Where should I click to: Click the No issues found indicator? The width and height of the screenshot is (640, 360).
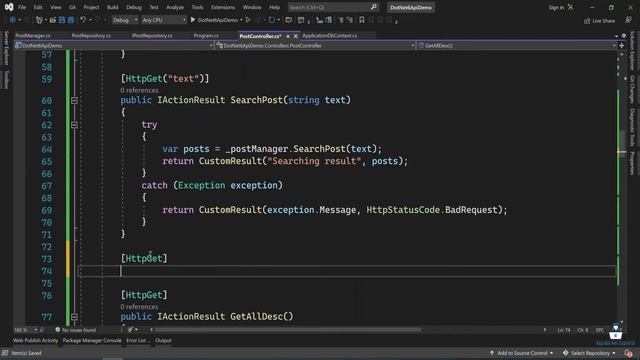(76, 330)
